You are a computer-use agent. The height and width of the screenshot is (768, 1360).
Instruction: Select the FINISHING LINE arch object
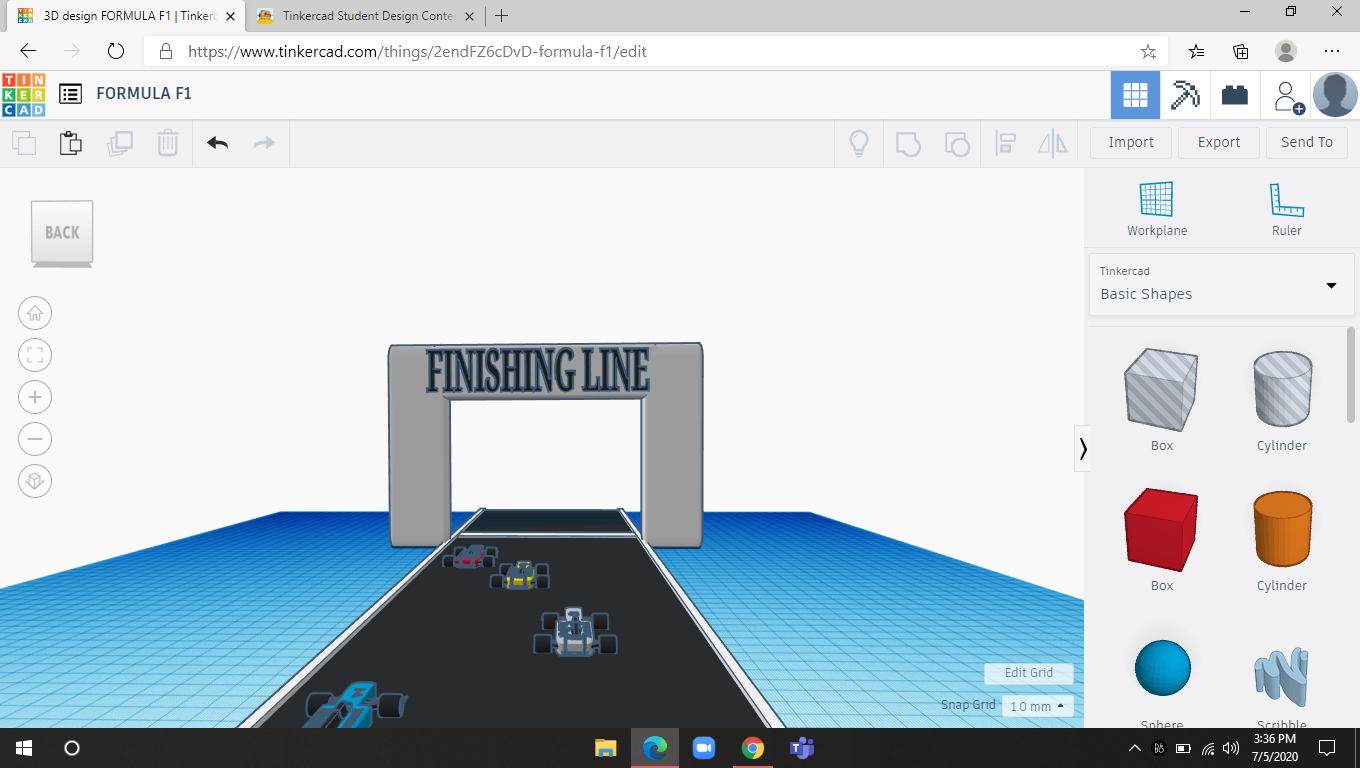click(545, 370)
